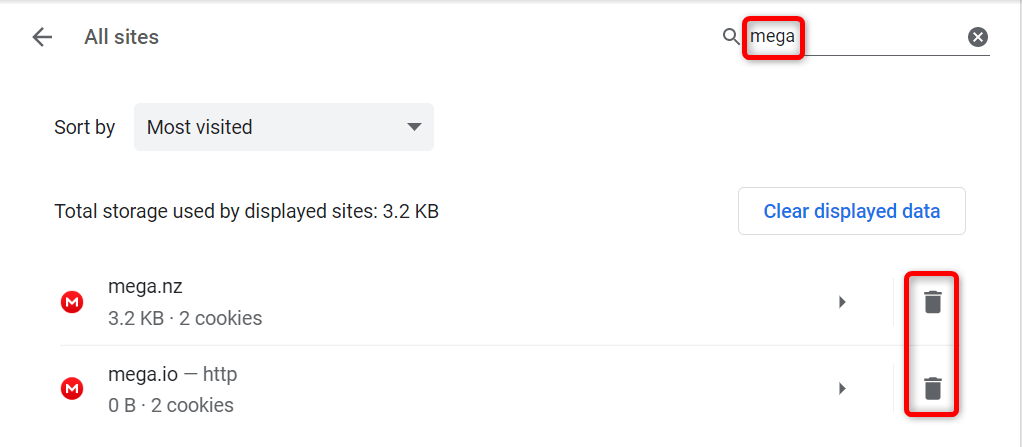Go back using the left arrow
This screenshot has height=447, width=1022.
(x=42, y=38)
